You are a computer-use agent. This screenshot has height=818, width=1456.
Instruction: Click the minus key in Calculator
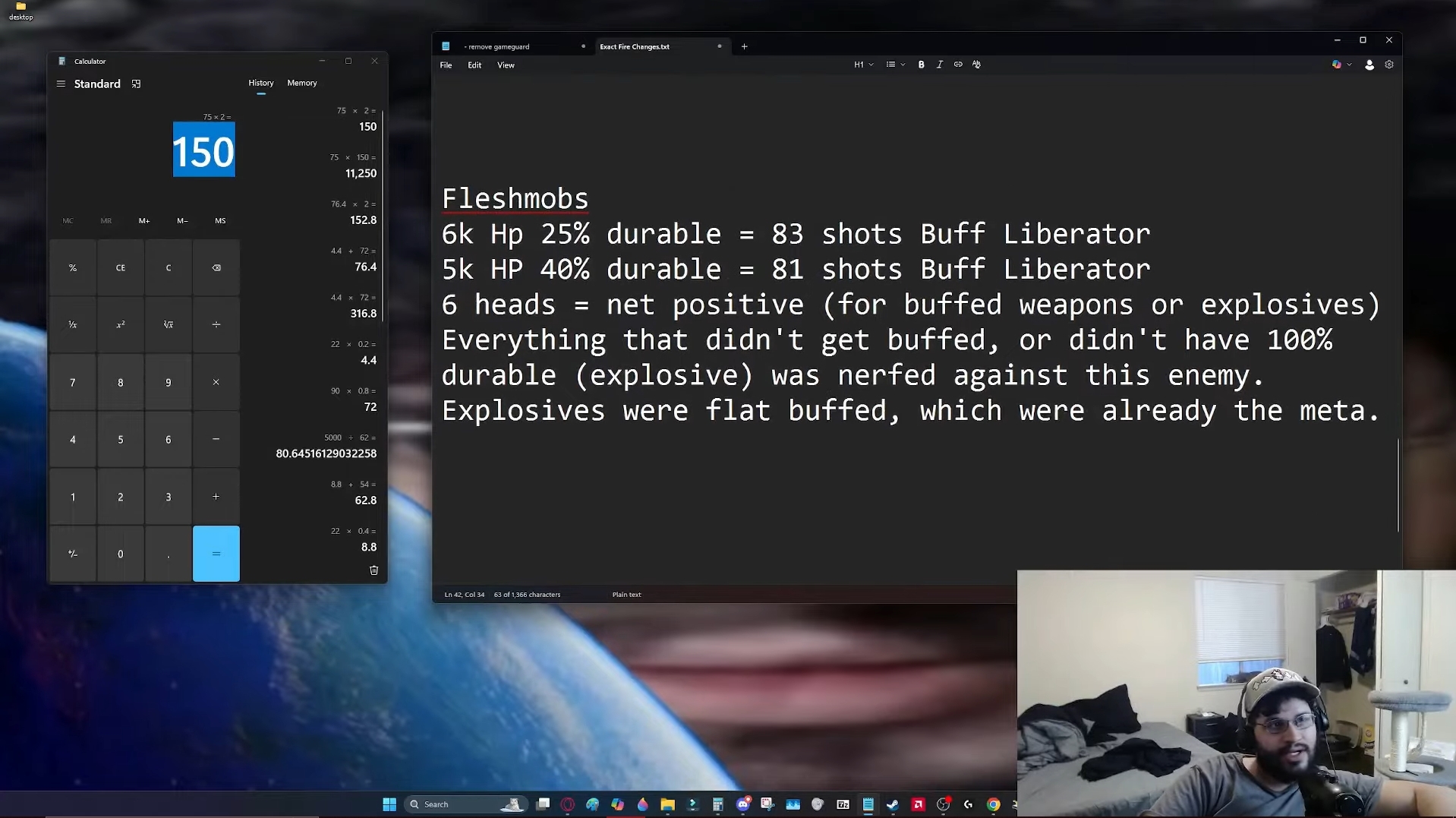pyautogui.click(x=216, y=439)
